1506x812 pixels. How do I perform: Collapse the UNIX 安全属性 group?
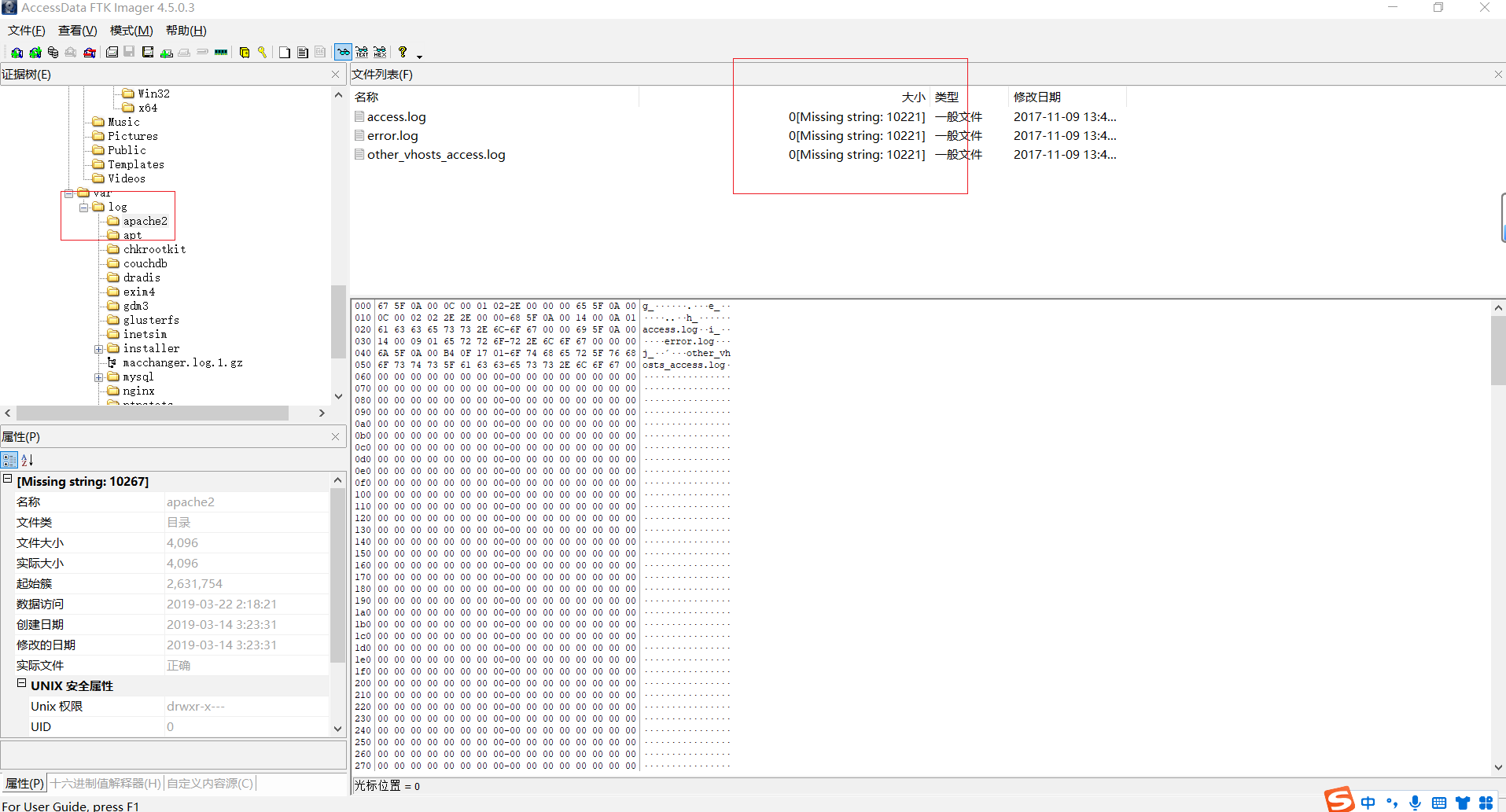click(x=22, y=683)
